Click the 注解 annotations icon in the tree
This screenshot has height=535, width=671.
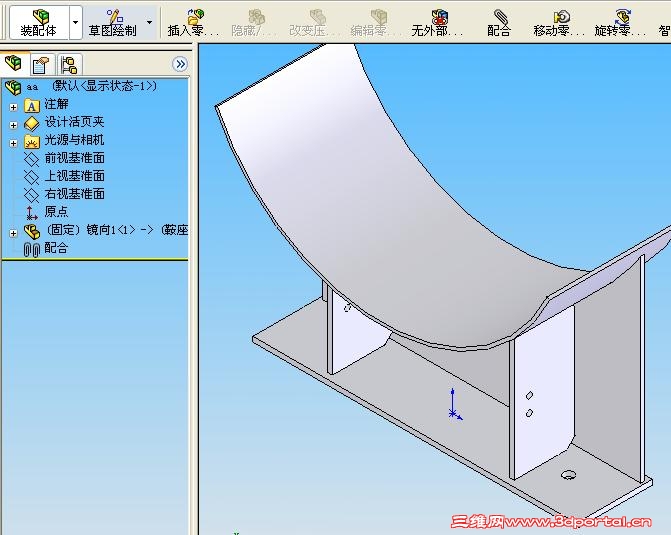tap(32, 105)
